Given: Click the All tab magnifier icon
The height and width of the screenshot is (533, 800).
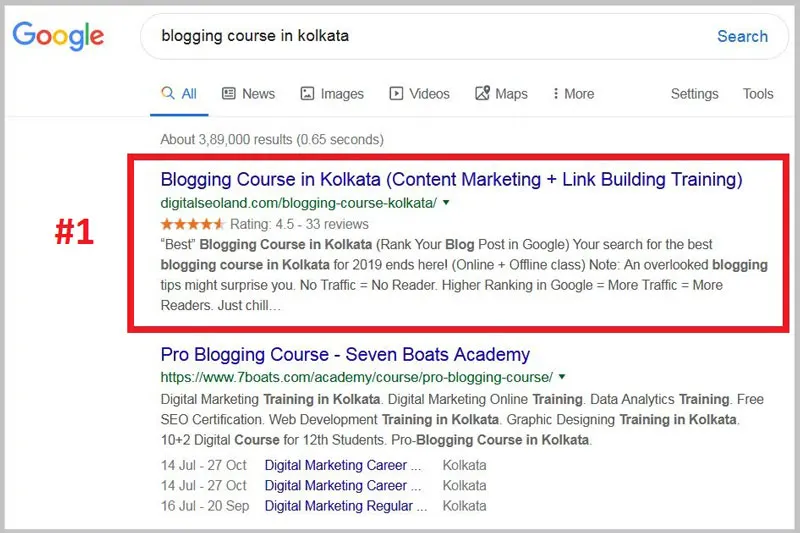Looking at the screenshot, I should (x=168, y=93).
